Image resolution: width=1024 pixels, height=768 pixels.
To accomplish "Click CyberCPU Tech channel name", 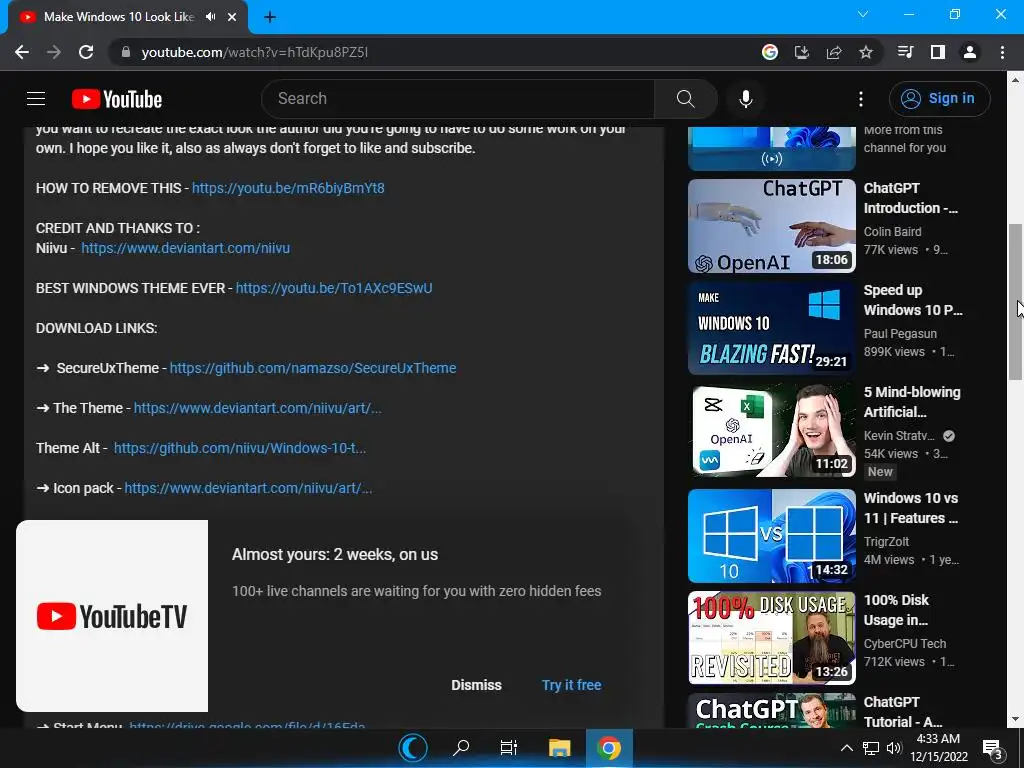I will 904,643.
